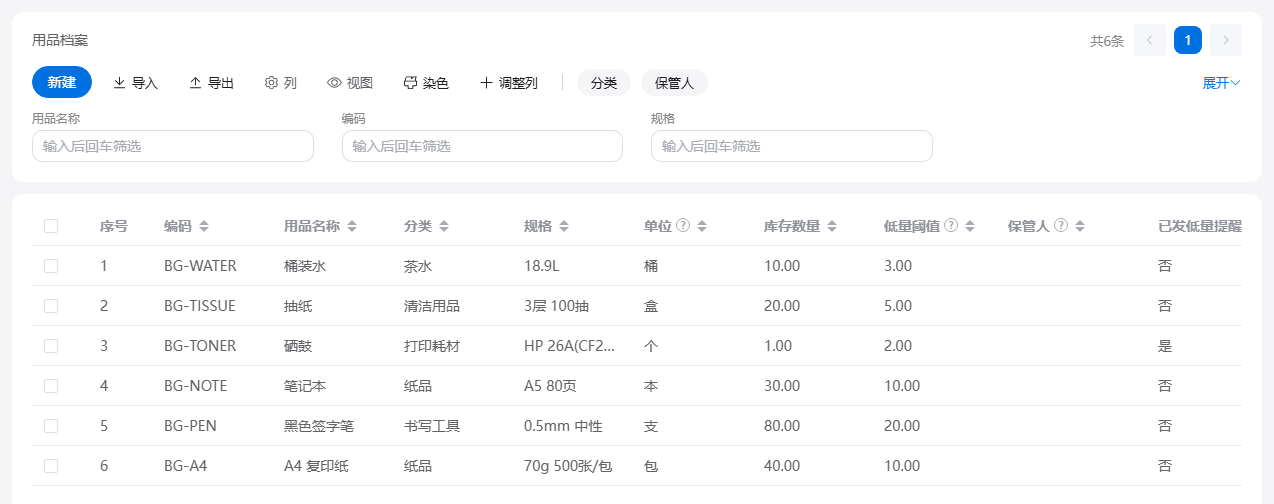Click the 导出 export button
Image resolution: width=1274 pixels, height=504 pixels.
coord(211,83)
